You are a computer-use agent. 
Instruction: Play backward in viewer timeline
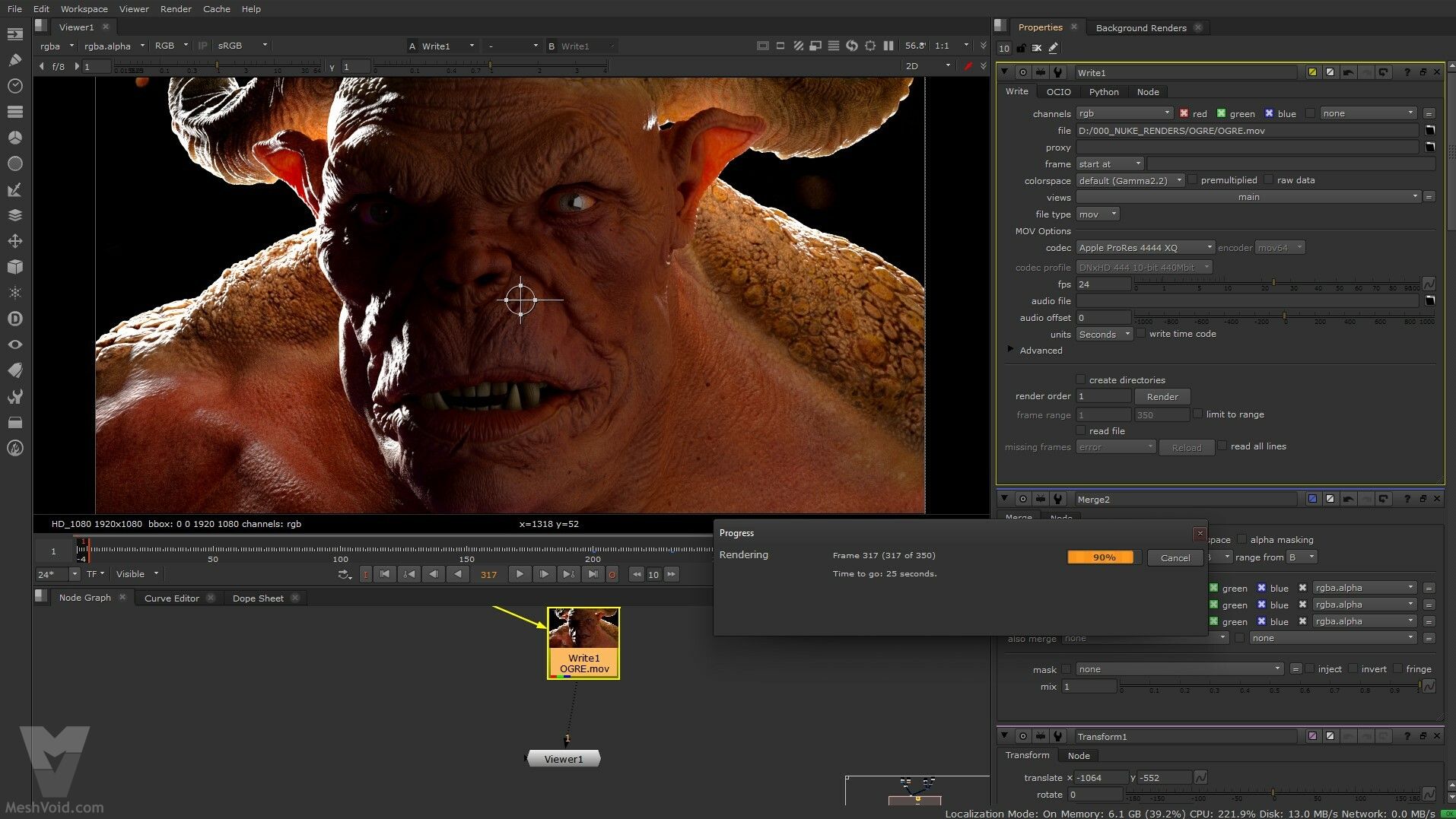coord(458,574)
